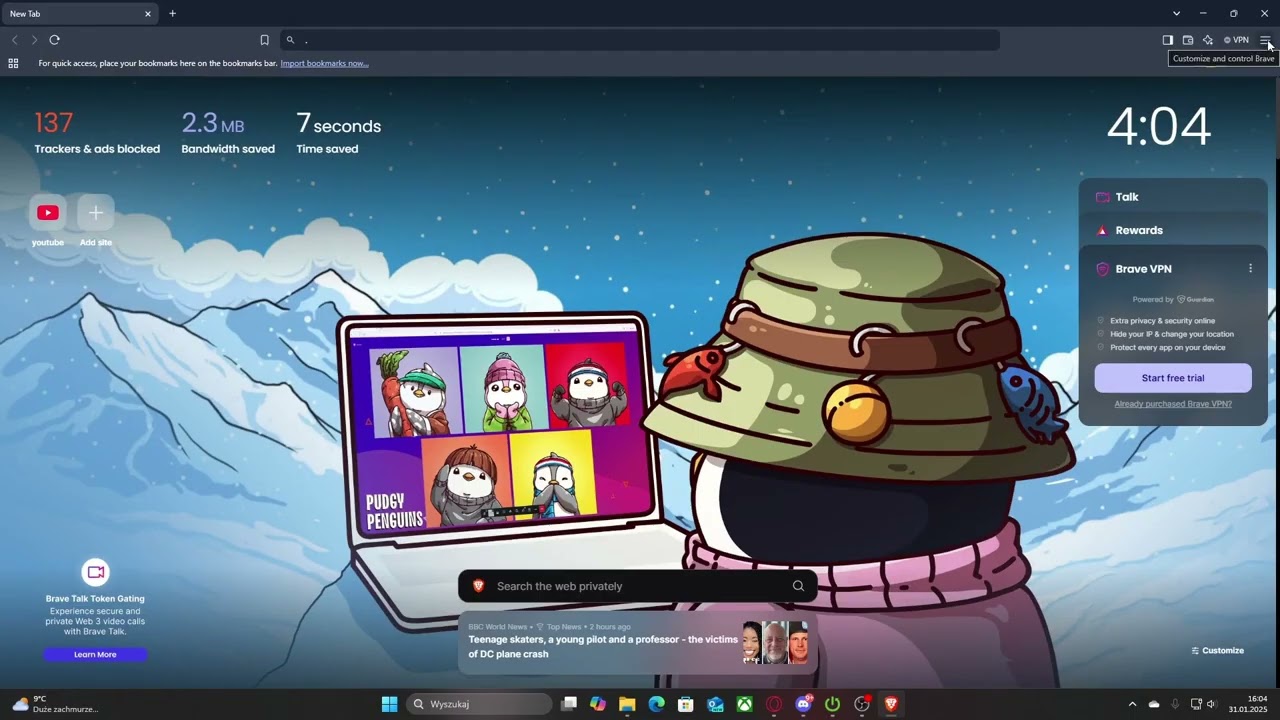
Task: Open a new tab with plus
Action: tap(172, 14)
